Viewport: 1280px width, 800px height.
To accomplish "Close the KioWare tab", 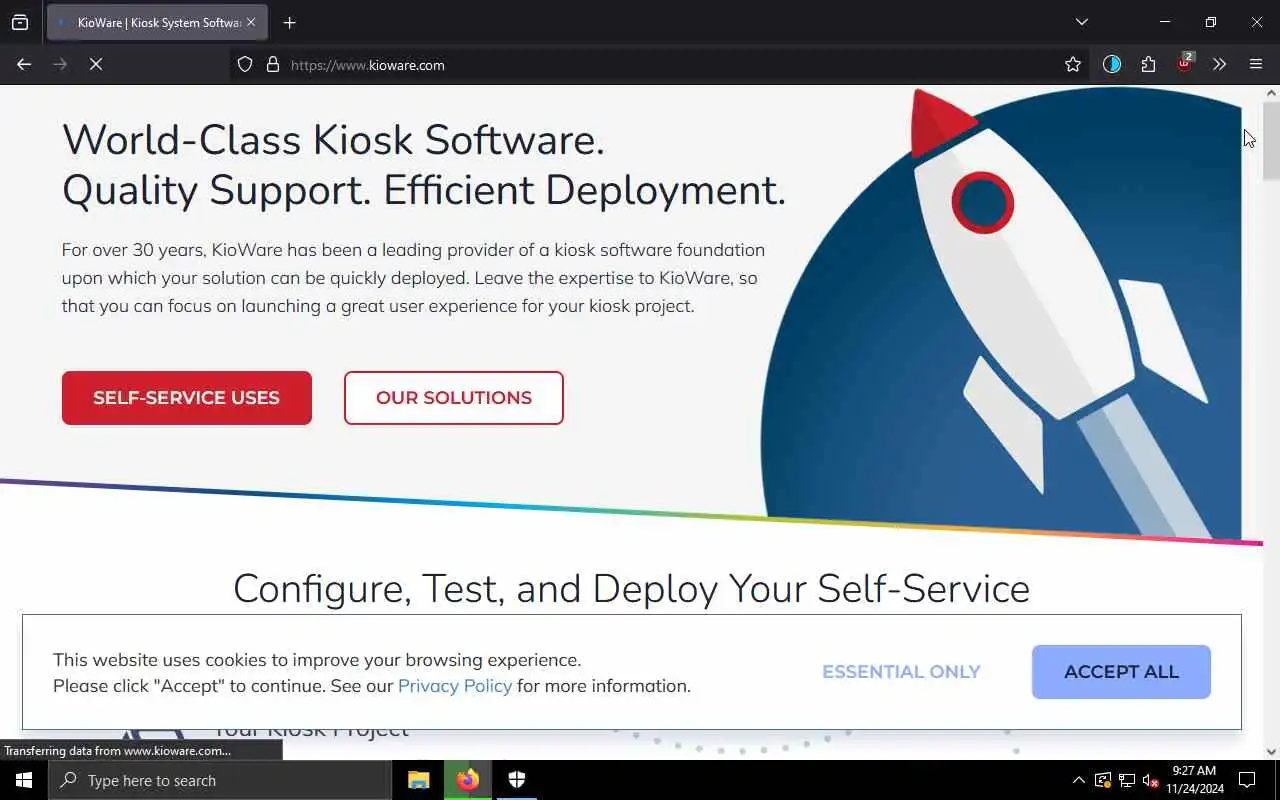I will [251, 22].
